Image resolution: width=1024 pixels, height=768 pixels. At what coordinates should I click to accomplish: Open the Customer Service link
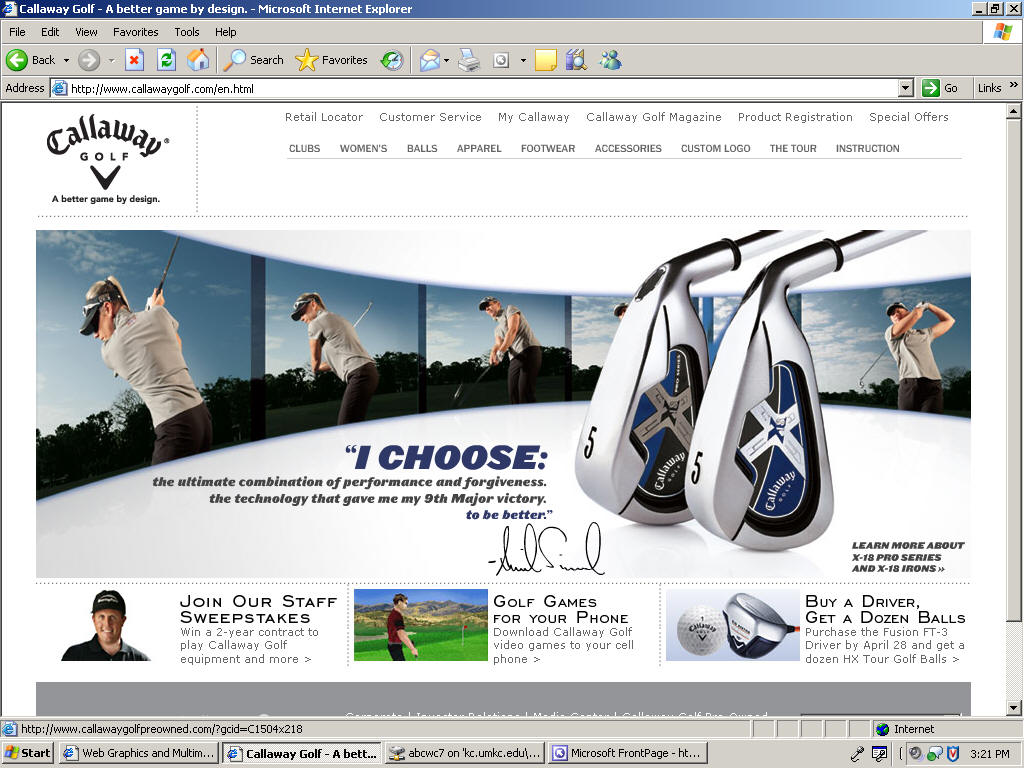click(x=430, y=117)
